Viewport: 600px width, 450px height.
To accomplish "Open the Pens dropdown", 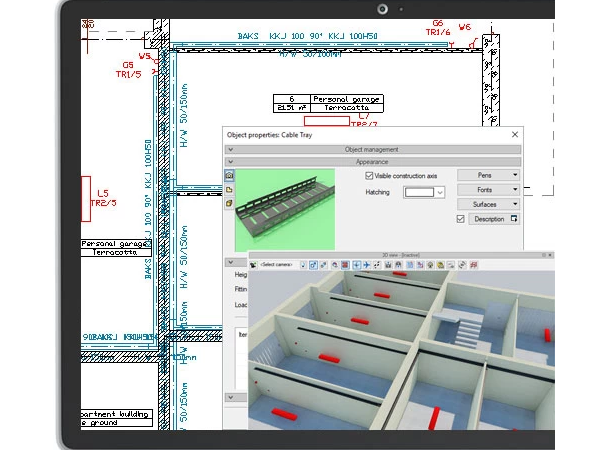I will tap(488, 175).
